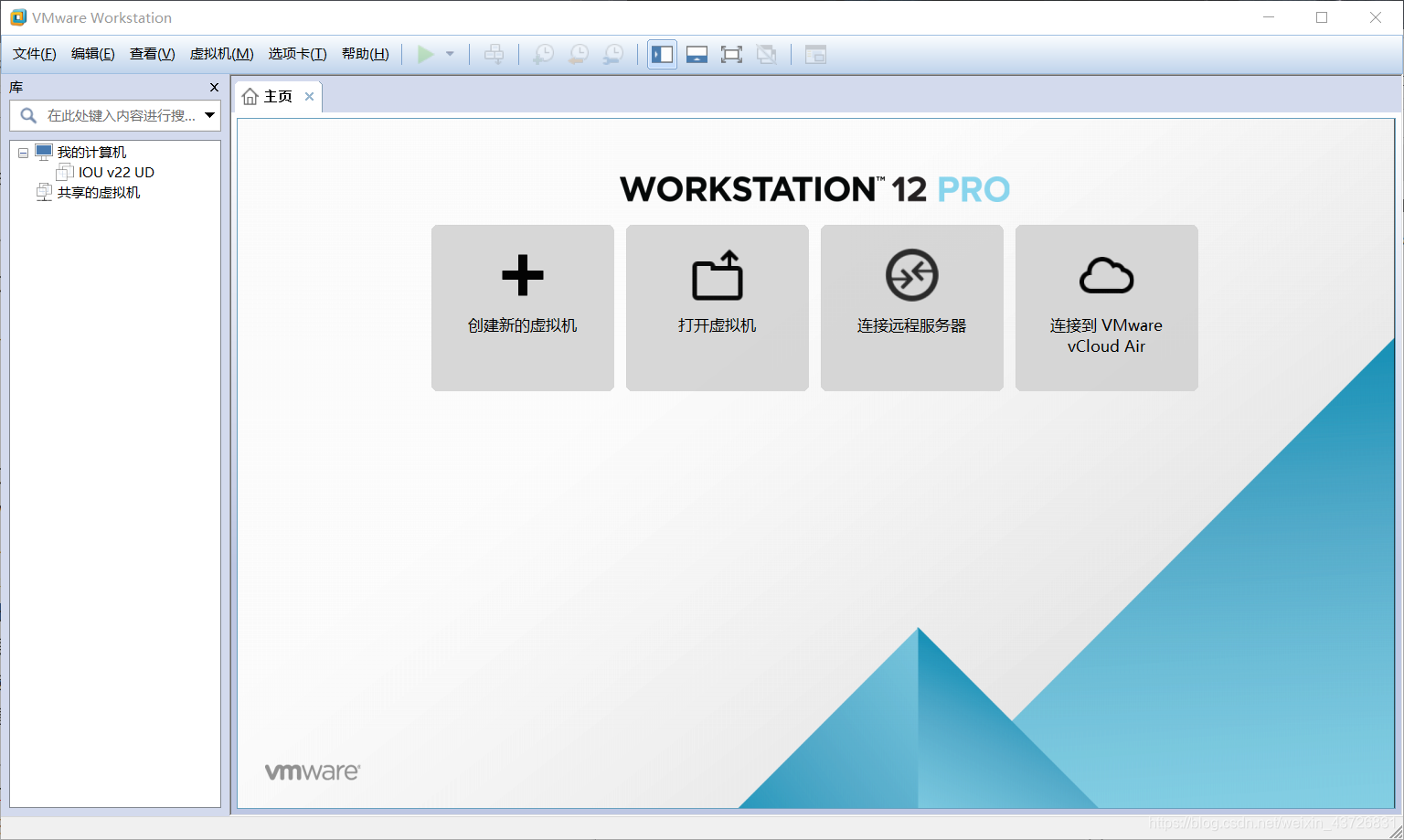The height and width of the screenshot is (840, 1404).
Task: Click the plus icon for new VM
Action: (x=523, y=275)
